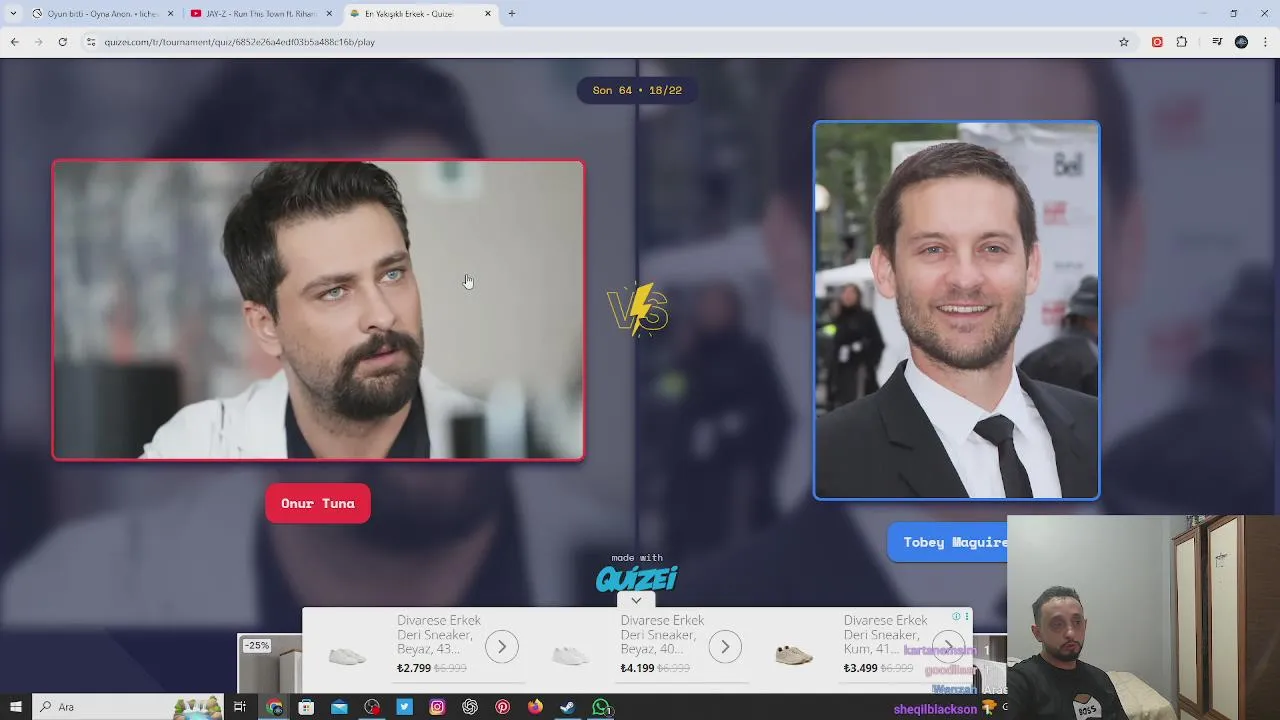Open Microsoft Store from the taskbar
This screenshot has width=1280, height=720.
point(306,707)
